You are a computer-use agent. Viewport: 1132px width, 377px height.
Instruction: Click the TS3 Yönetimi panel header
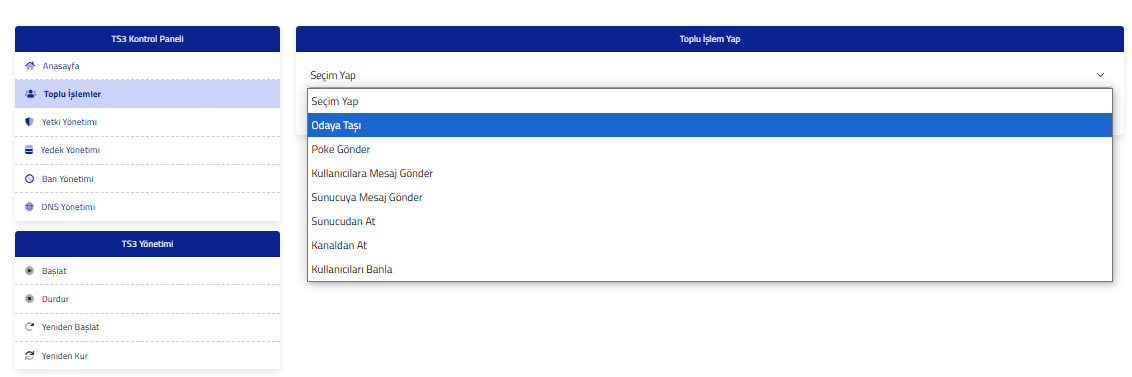coord(147,244)
